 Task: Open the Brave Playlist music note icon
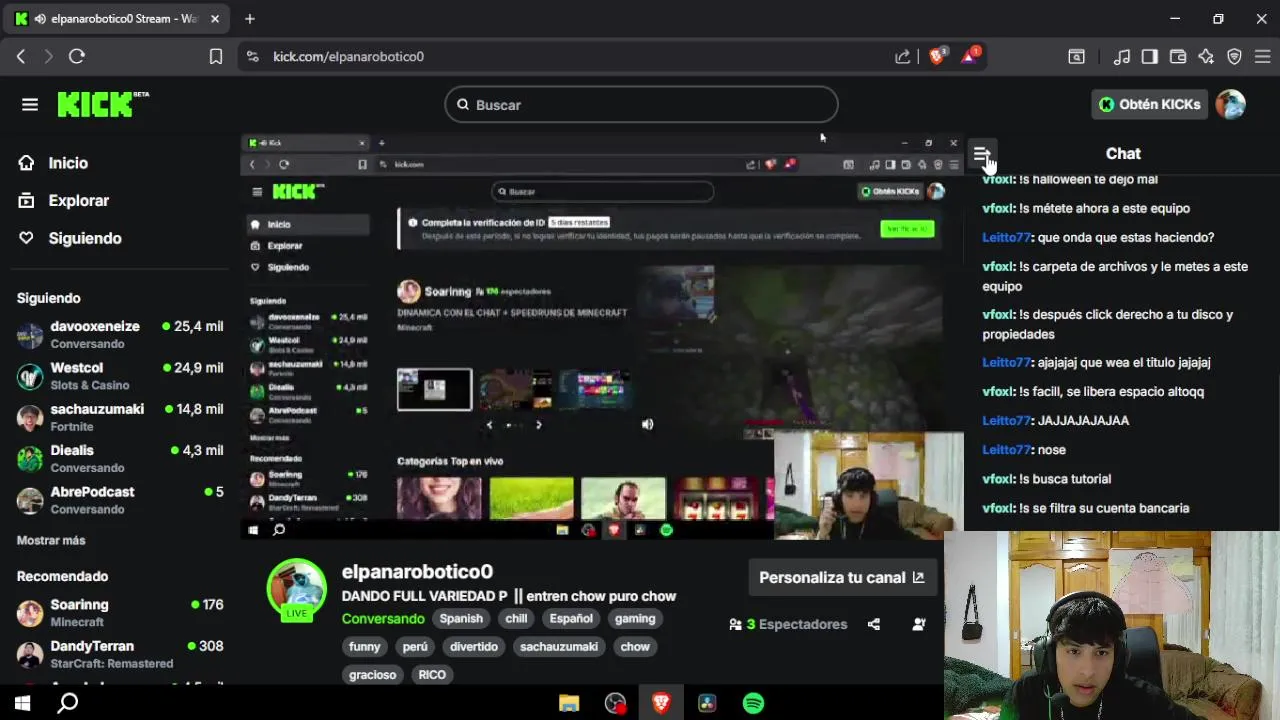[x=1122, y=57]
